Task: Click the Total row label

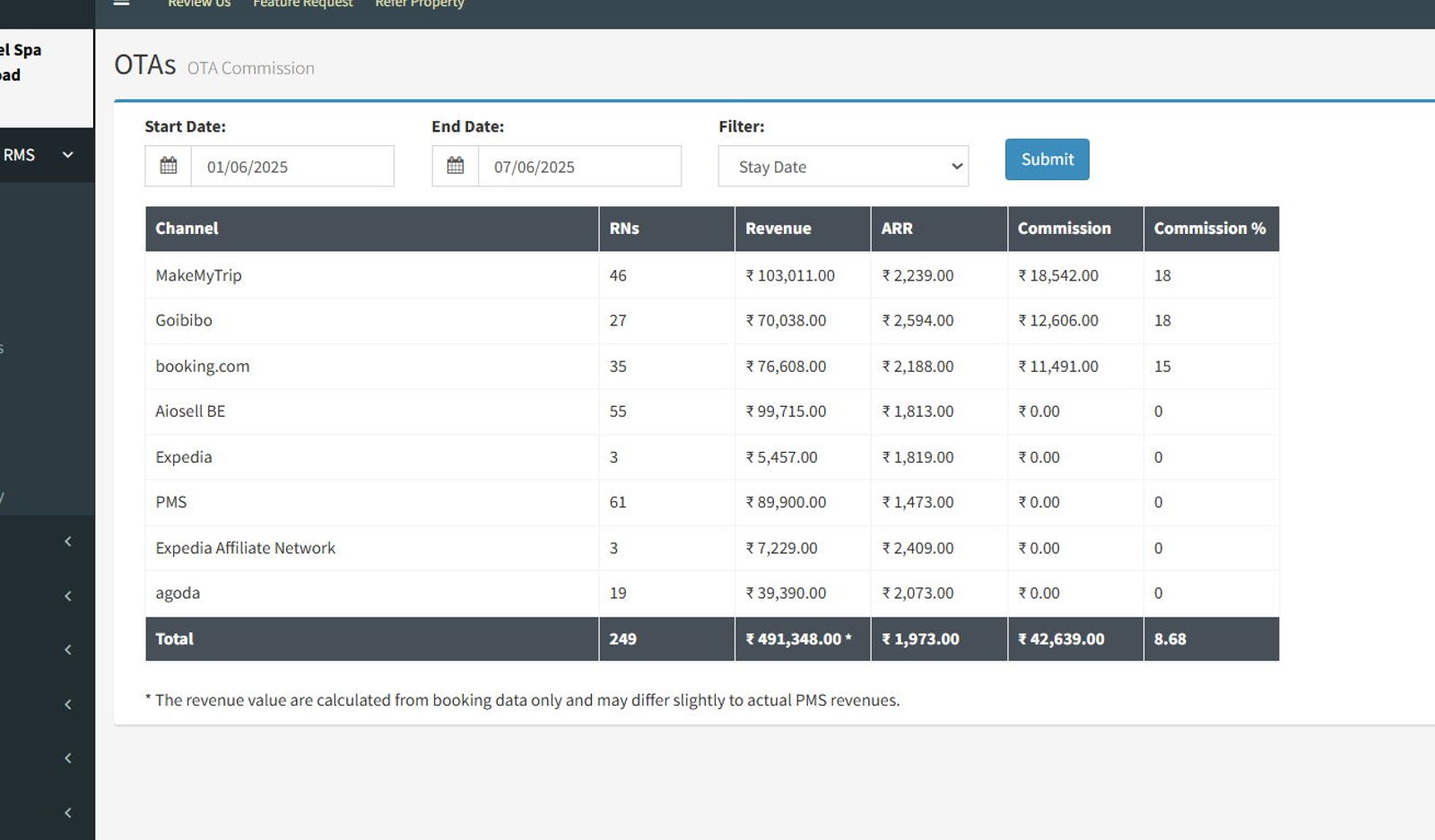Action: coord(174,639)
